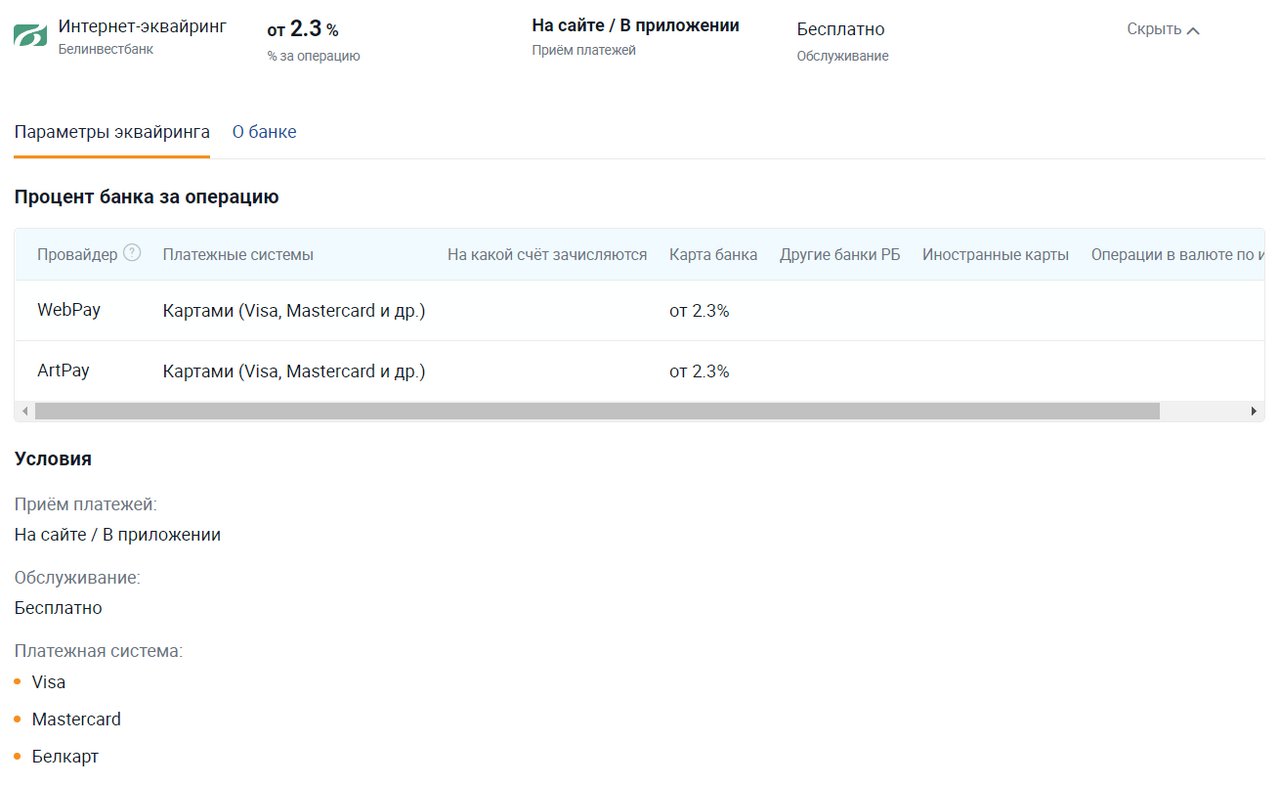Click the от 2.3% rate in the WebPay row

699,311
